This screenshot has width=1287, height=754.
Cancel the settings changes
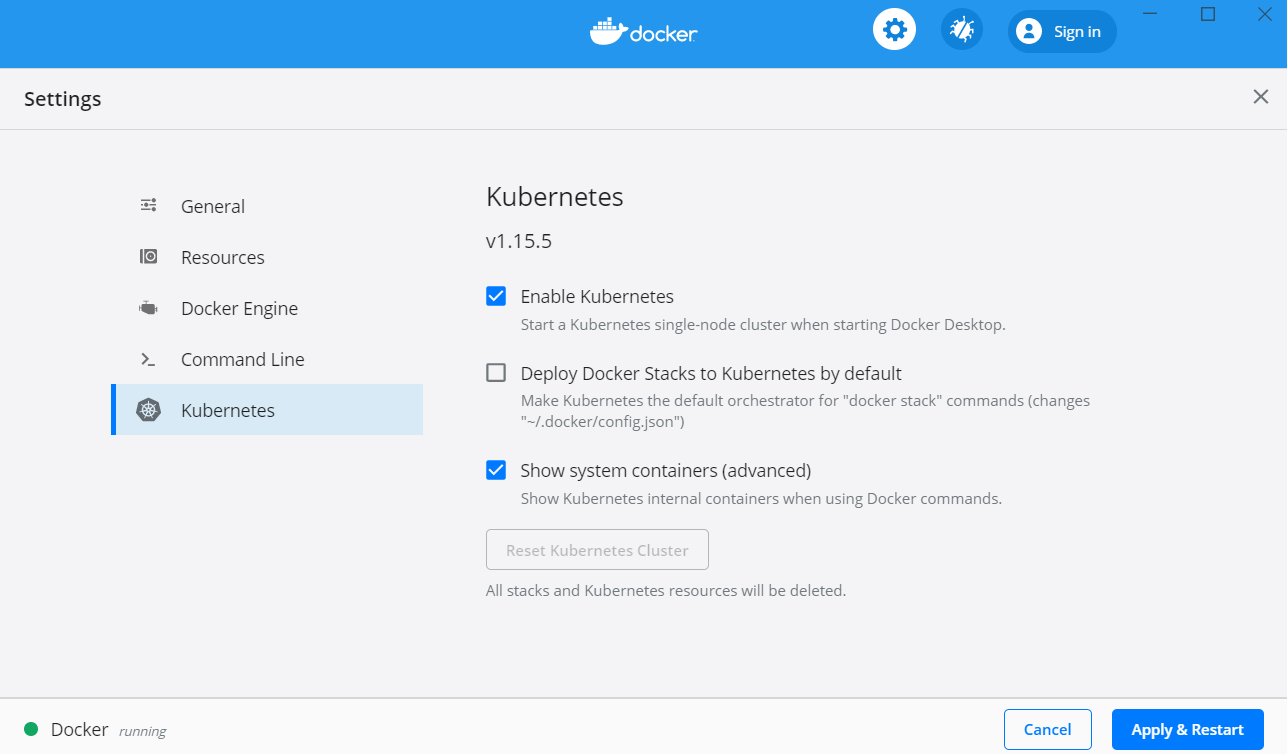click(x=1047, y=729)
